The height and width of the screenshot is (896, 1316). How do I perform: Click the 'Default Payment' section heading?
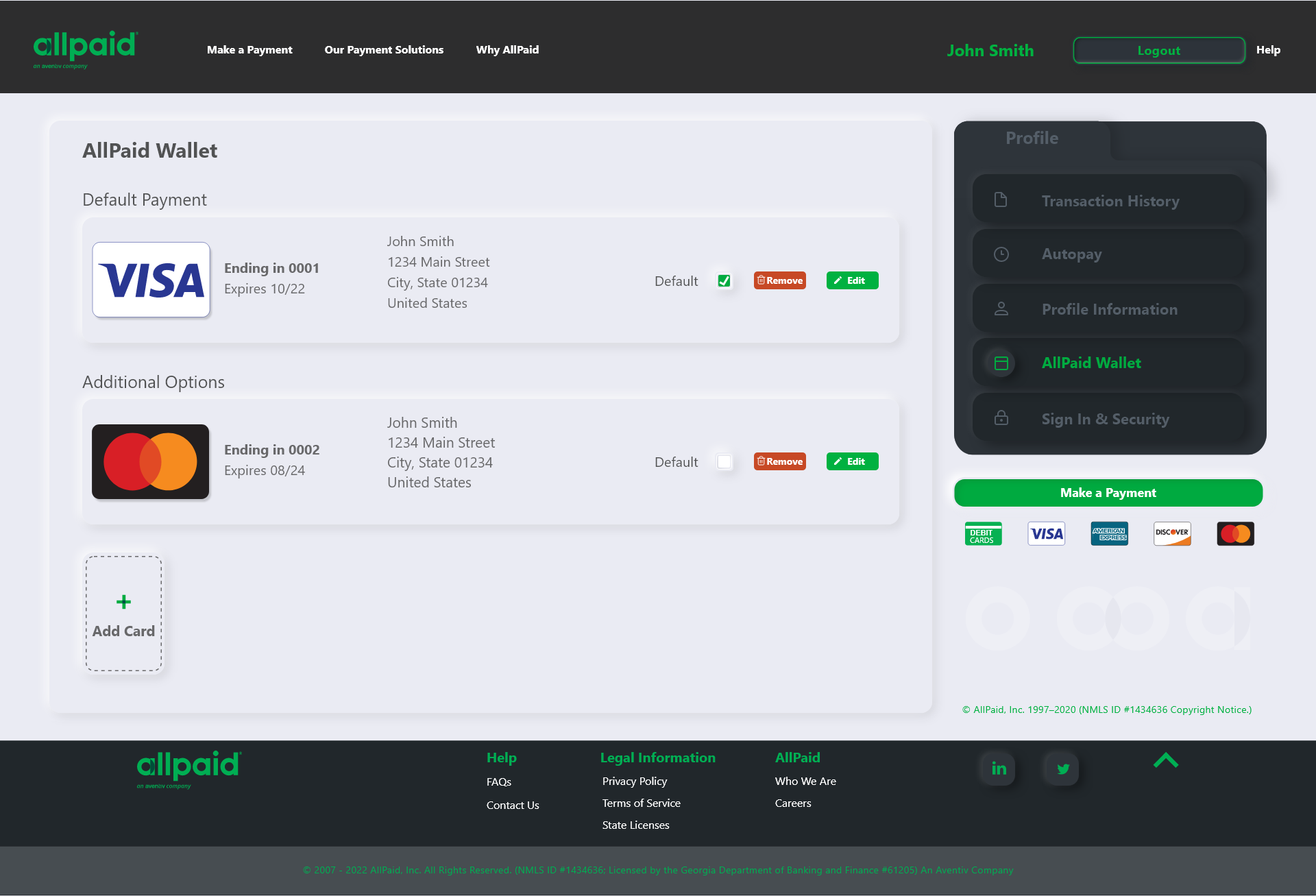pyautogui.click(x=145, y=200)
